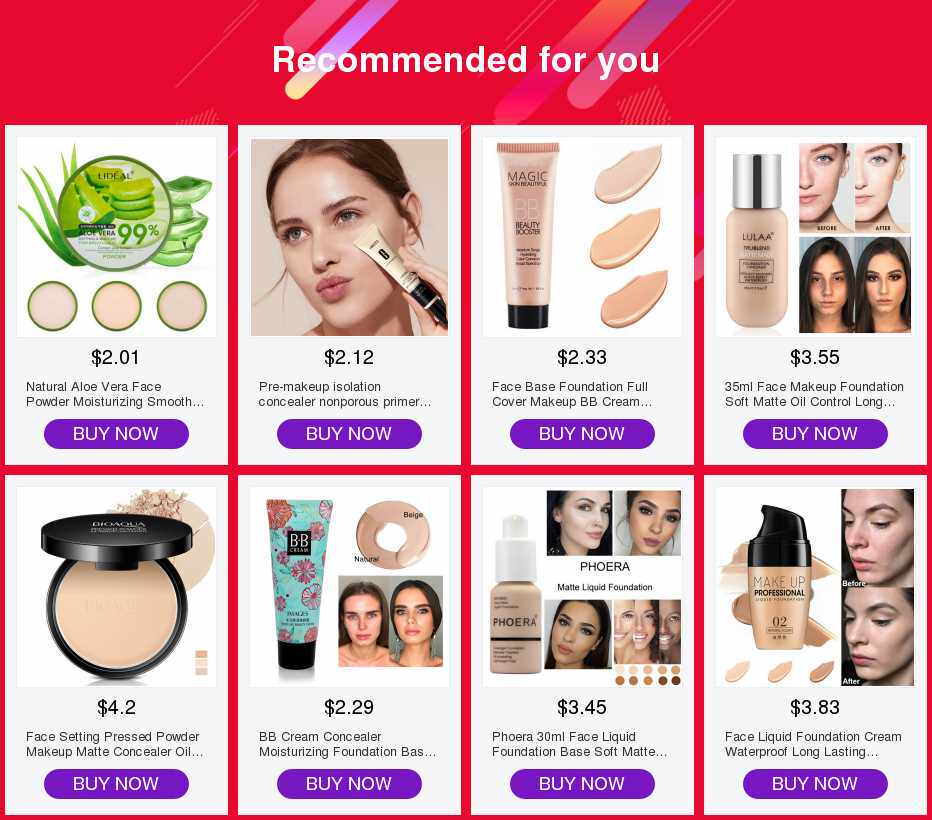The width and height of the screenshot is (932, 820).
Task: Open the pre-makeup isolation concealer product image
Action: pyautogui.click(x=350, y=237)
